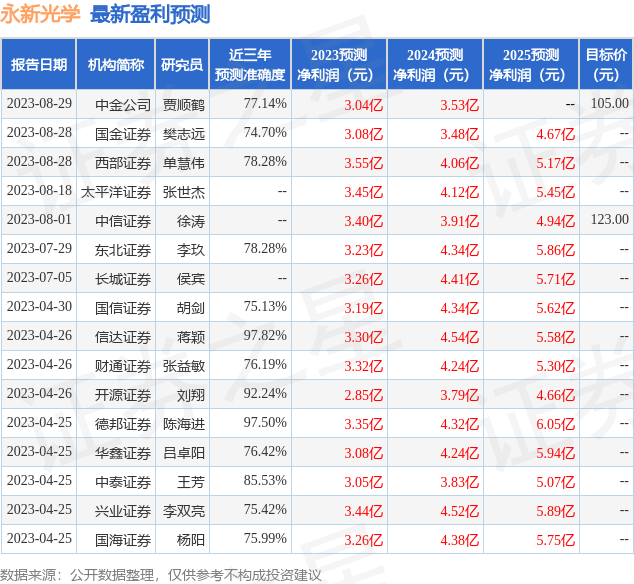Click the 最新盈利预测 heading
Screen dimensions: 634x584
click(150, 15)
